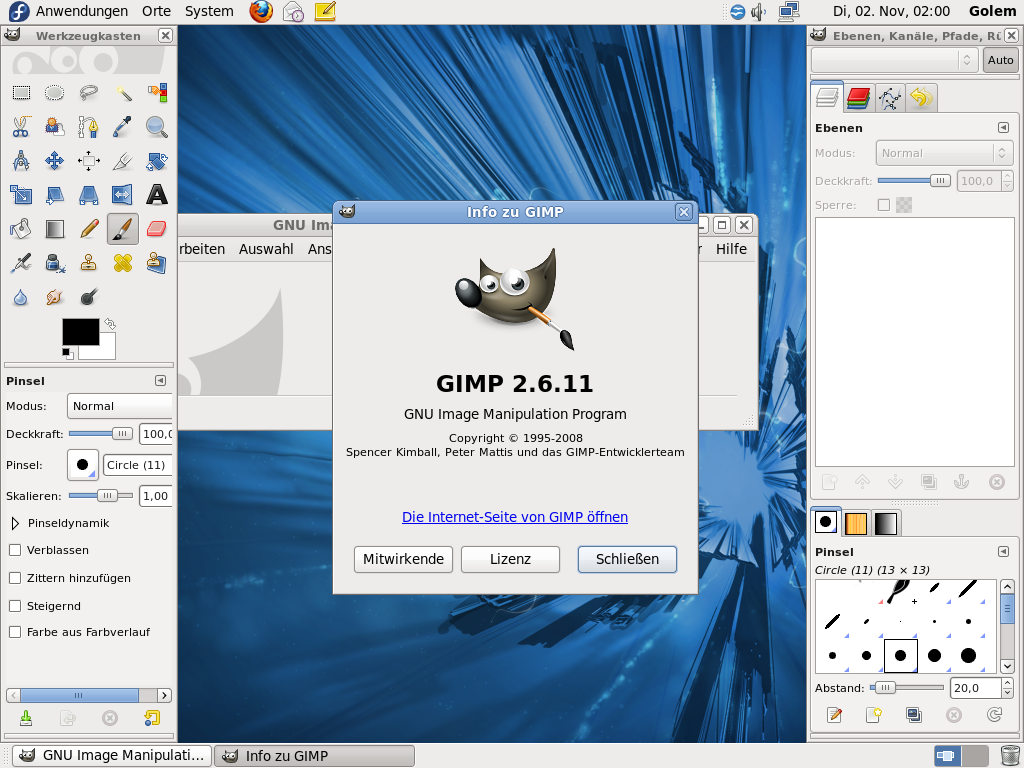Select the Eraser tool
1024x768 pixels.
[157, 229]
